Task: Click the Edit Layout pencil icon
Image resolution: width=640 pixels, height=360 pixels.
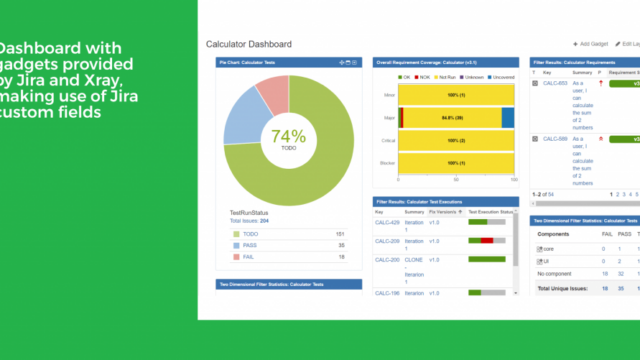Action: tap(618, 44)
